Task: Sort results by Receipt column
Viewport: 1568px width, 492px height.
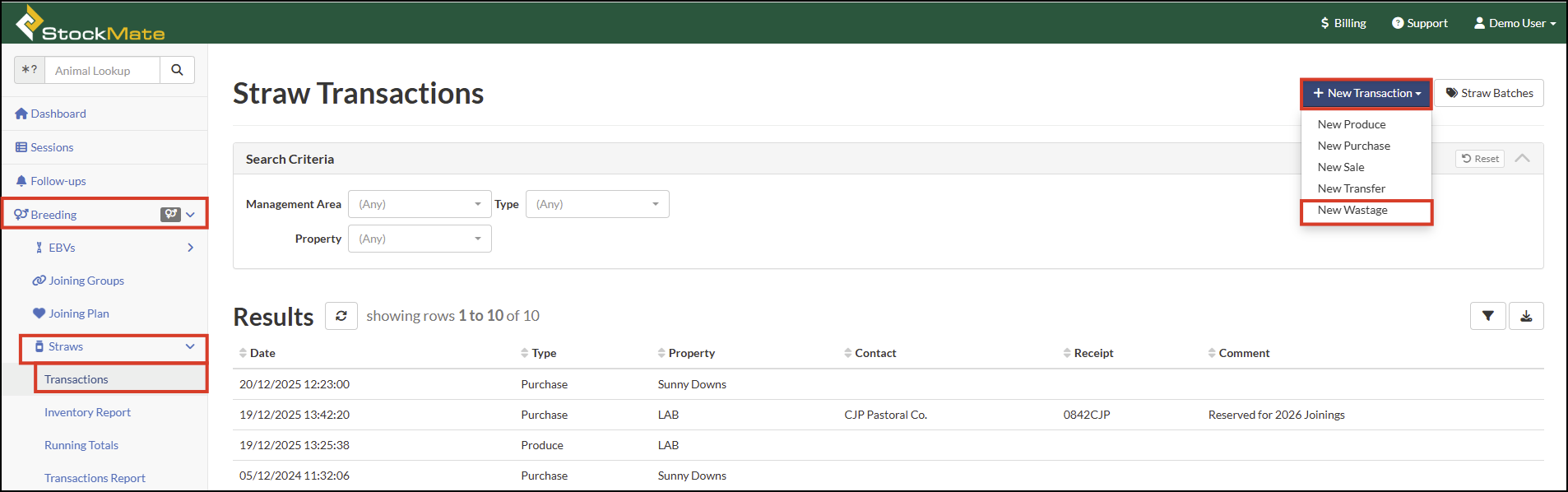Action: [x=1088, y=353]
